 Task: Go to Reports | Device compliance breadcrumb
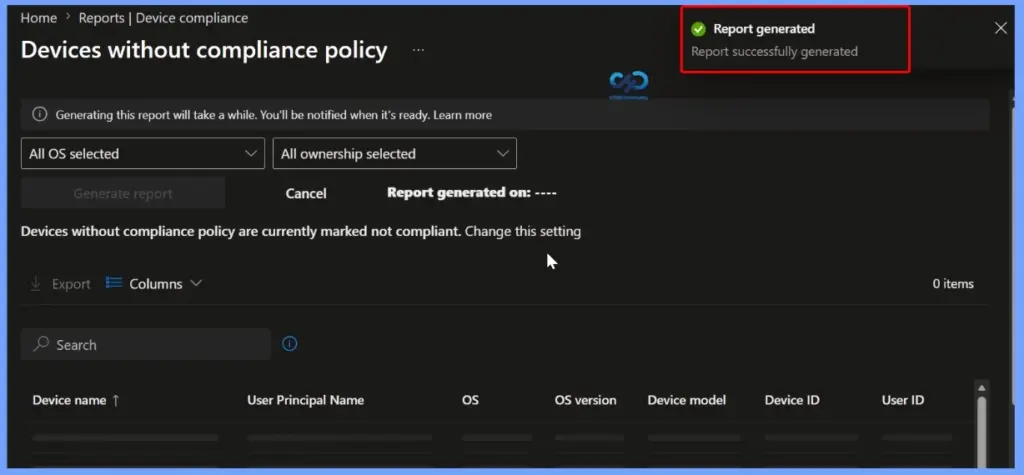pyautogui.click(x=163, y=18)
